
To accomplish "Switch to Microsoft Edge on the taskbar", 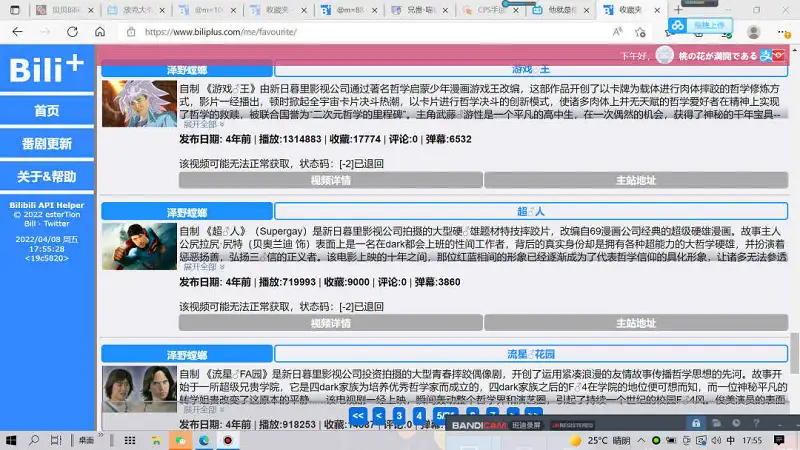I will (x=204, y=440).
